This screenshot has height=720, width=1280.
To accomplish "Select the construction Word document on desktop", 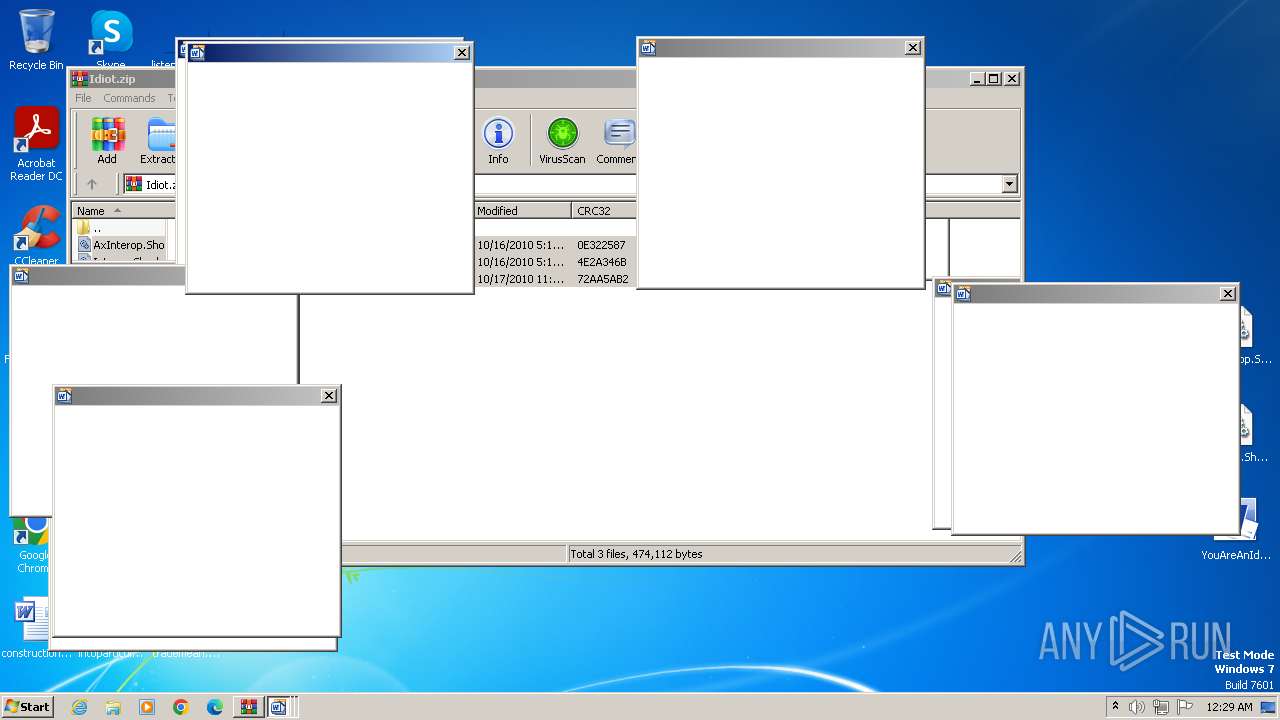I will point(34,628).
